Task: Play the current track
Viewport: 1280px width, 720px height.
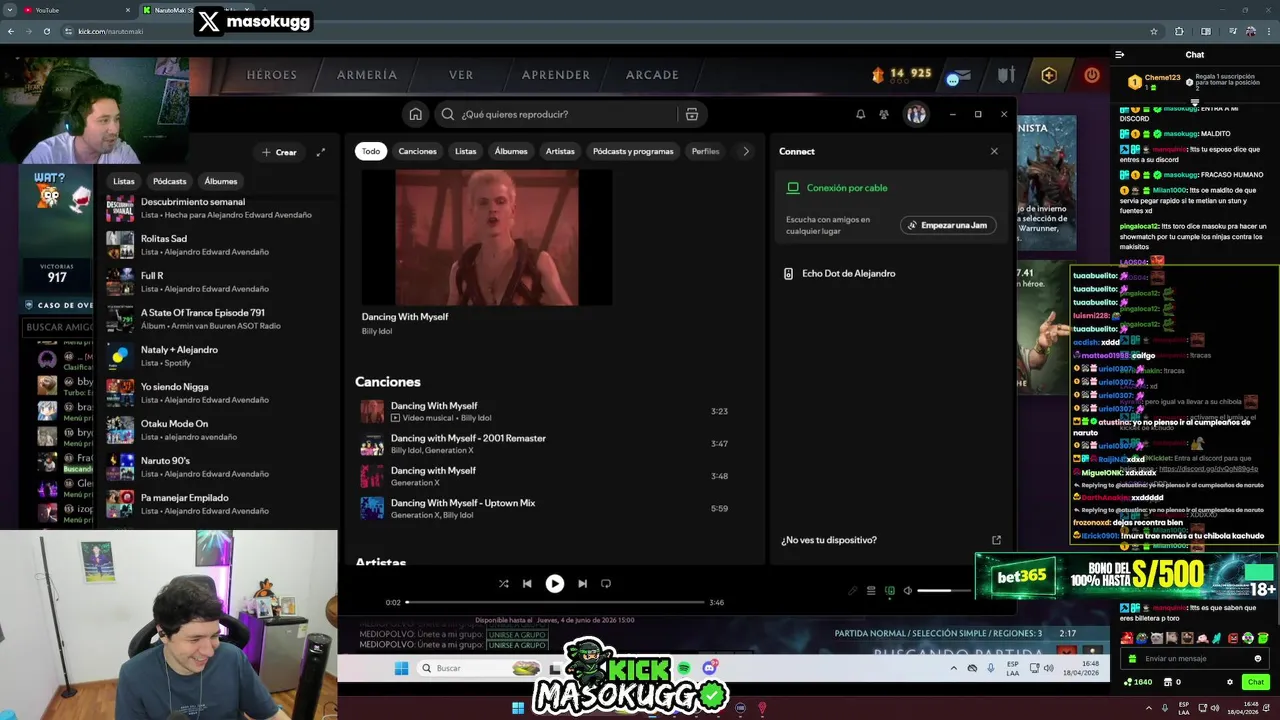Action: point(554,584)
